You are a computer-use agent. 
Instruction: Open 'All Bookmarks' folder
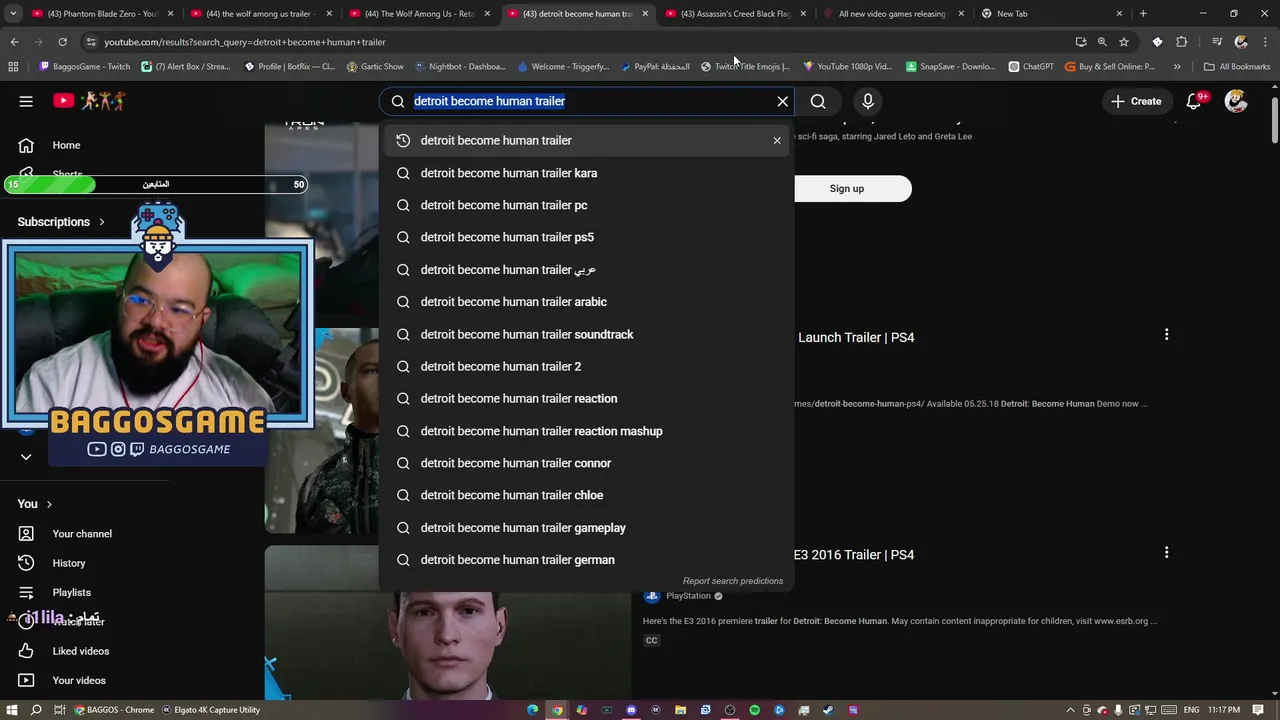pyautogui.click(x=1237, y=67)
